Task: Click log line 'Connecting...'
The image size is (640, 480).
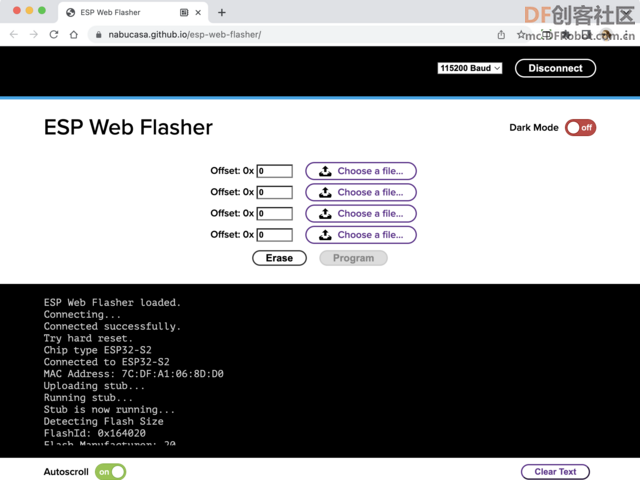Action: click(x=82, y=315)
